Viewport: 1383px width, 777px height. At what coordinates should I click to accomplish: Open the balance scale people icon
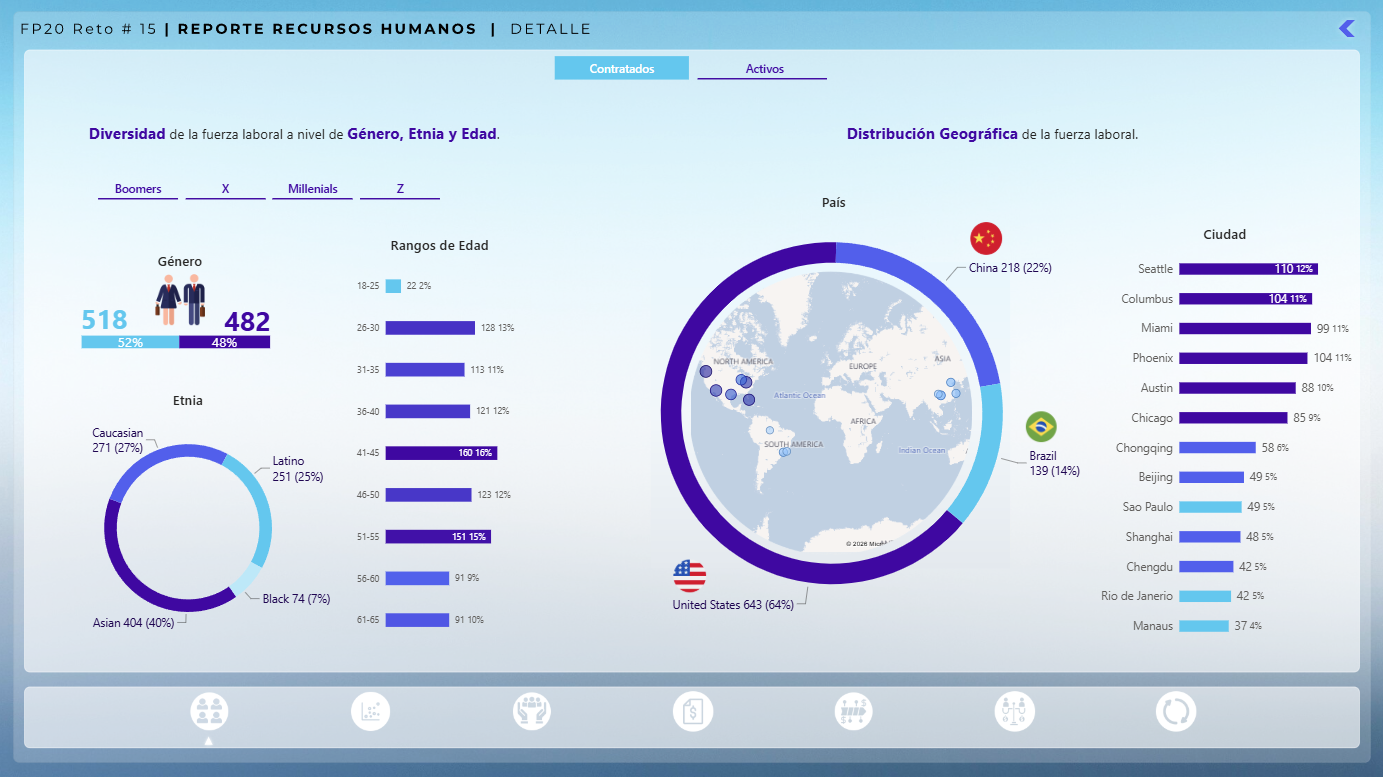(x=1014, y=712)
